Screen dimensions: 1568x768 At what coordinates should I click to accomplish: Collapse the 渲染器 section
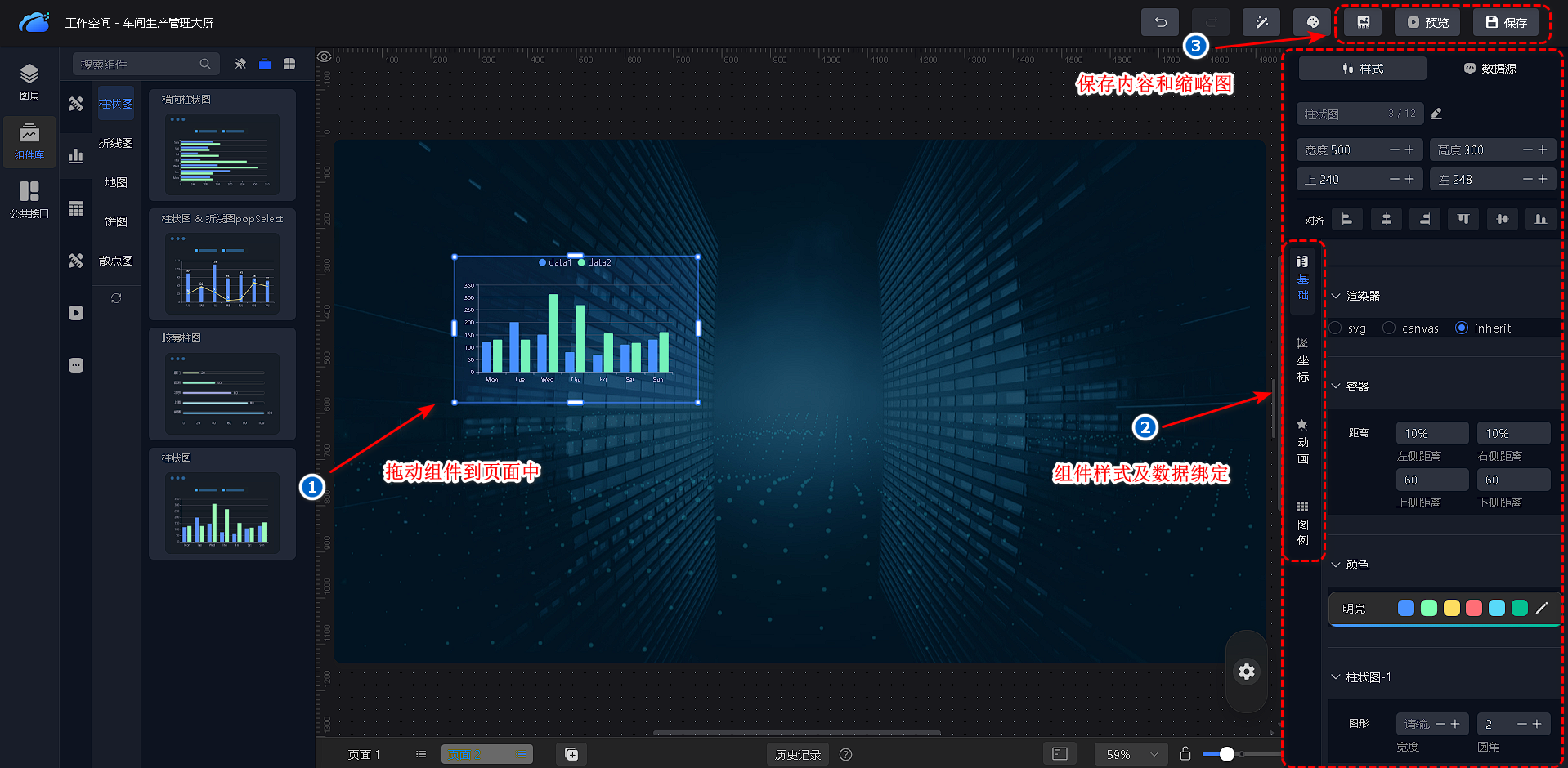click(1336, 296)
